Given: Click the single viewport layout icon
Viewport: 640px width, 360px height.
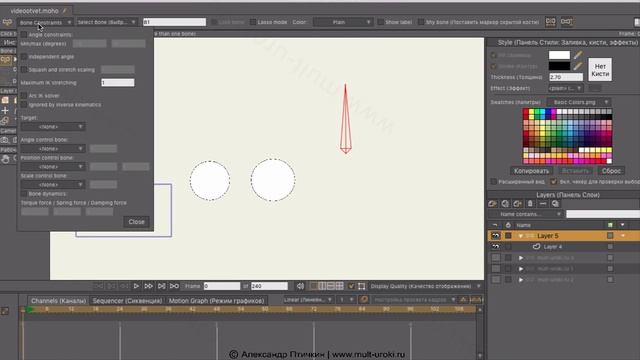Looking at the screenshot, I should pos(314,286).
